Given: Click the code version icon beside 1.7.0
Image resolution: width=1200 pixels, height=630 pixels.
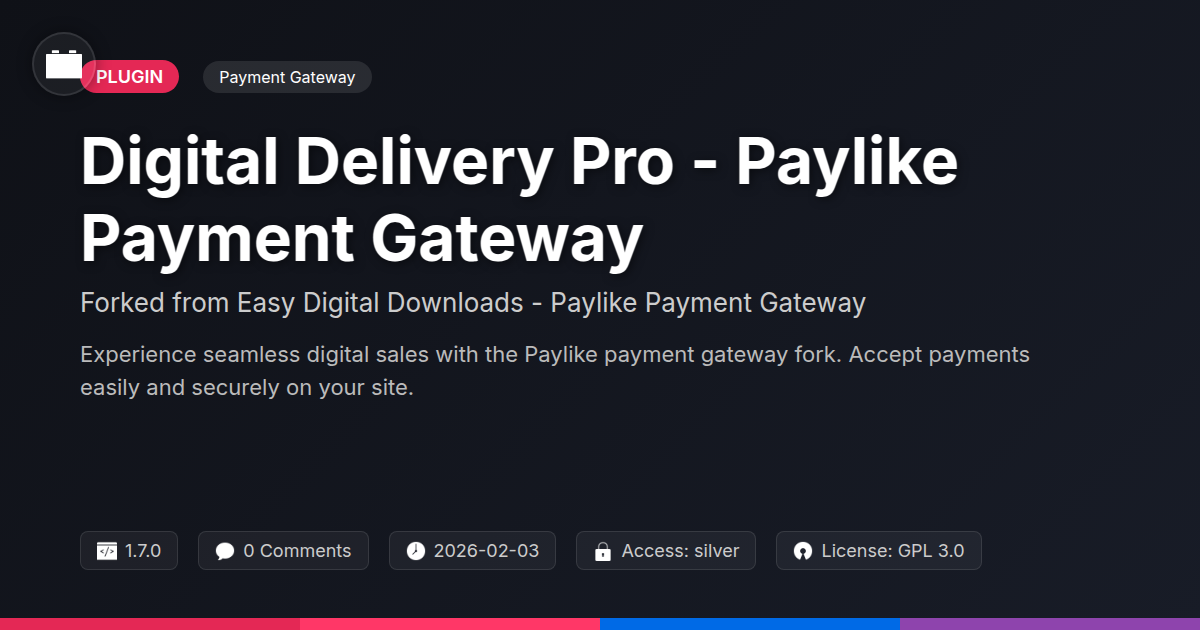Looking at the screenshot, I should pos(107,551).
